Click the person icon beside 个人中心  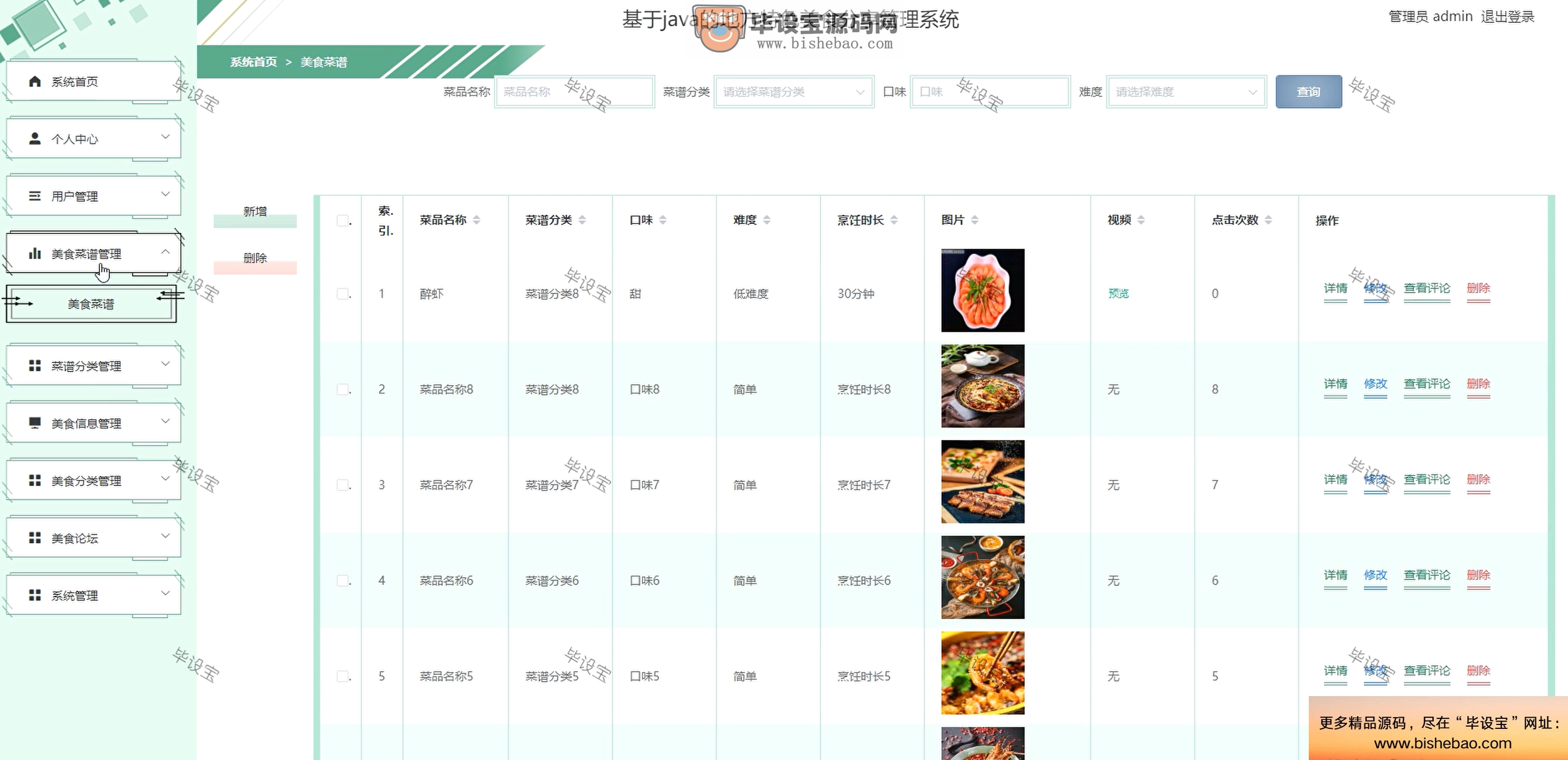(x=34, y=139)
